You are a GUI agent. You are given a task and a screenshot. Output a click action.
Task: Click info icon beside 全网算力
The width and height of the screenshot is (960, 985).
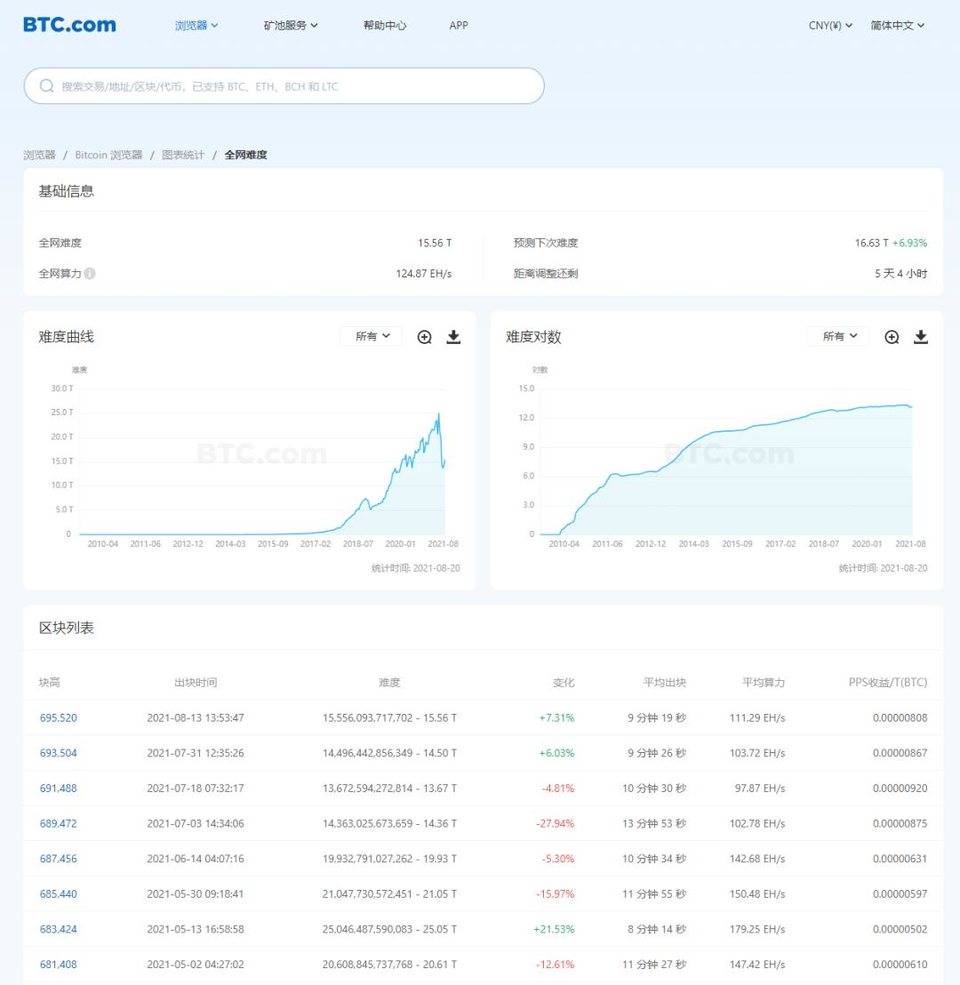point(90,273)
